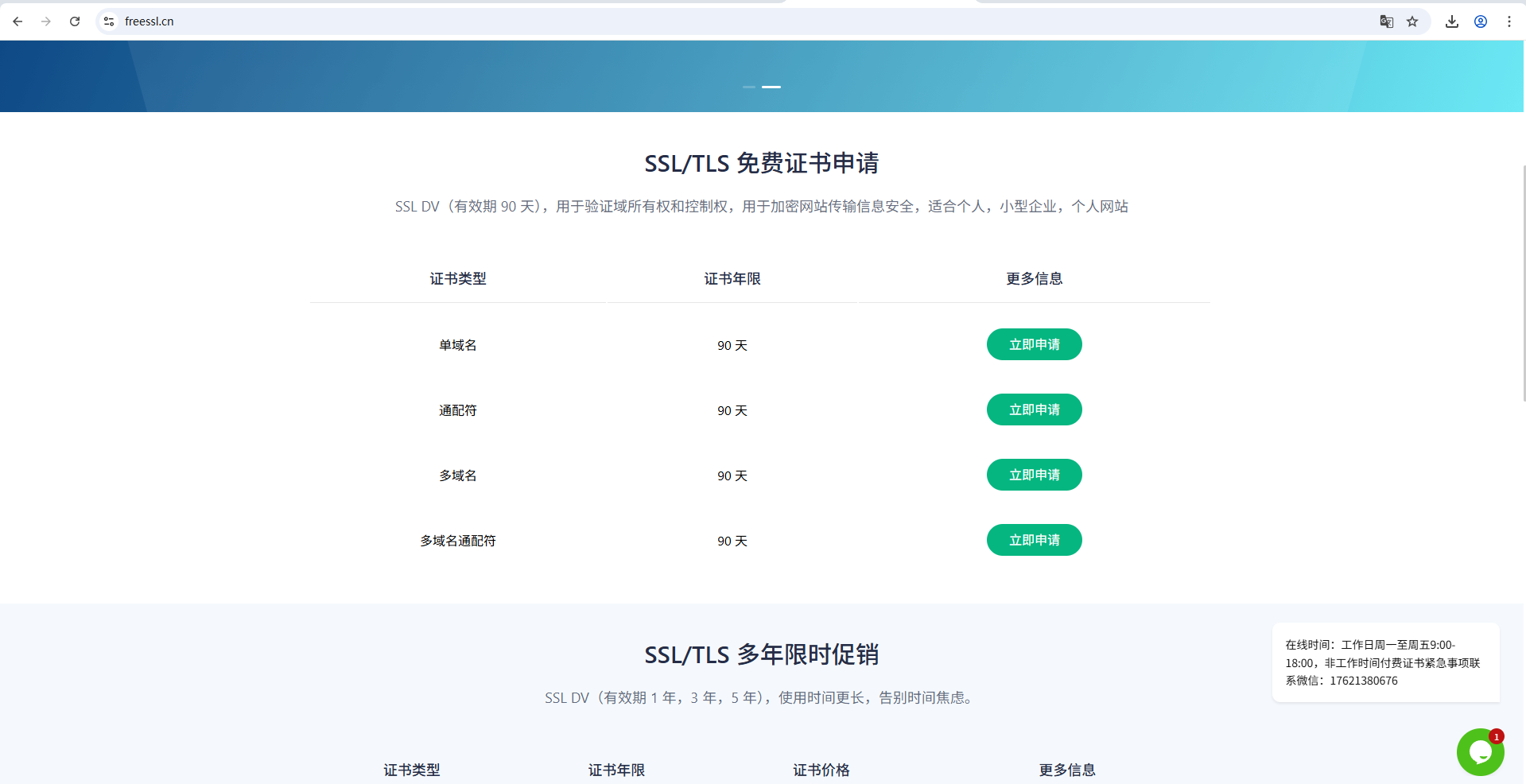Screen dimensions: 1526x784
Task: Select the first carousel dot
Action: point(748,87)
